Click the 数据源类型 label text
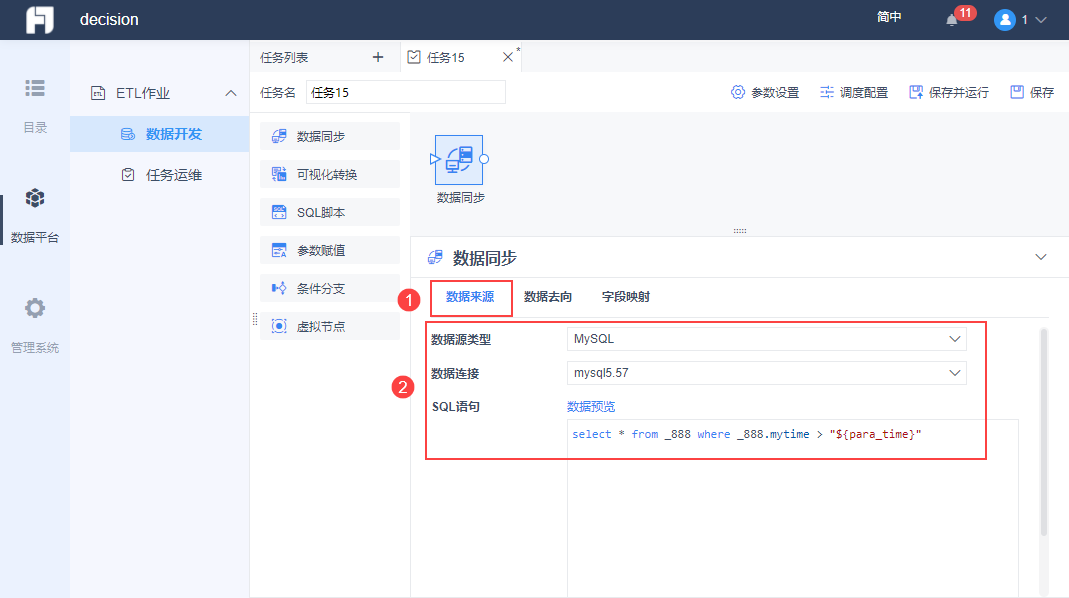 pos(461,340)
